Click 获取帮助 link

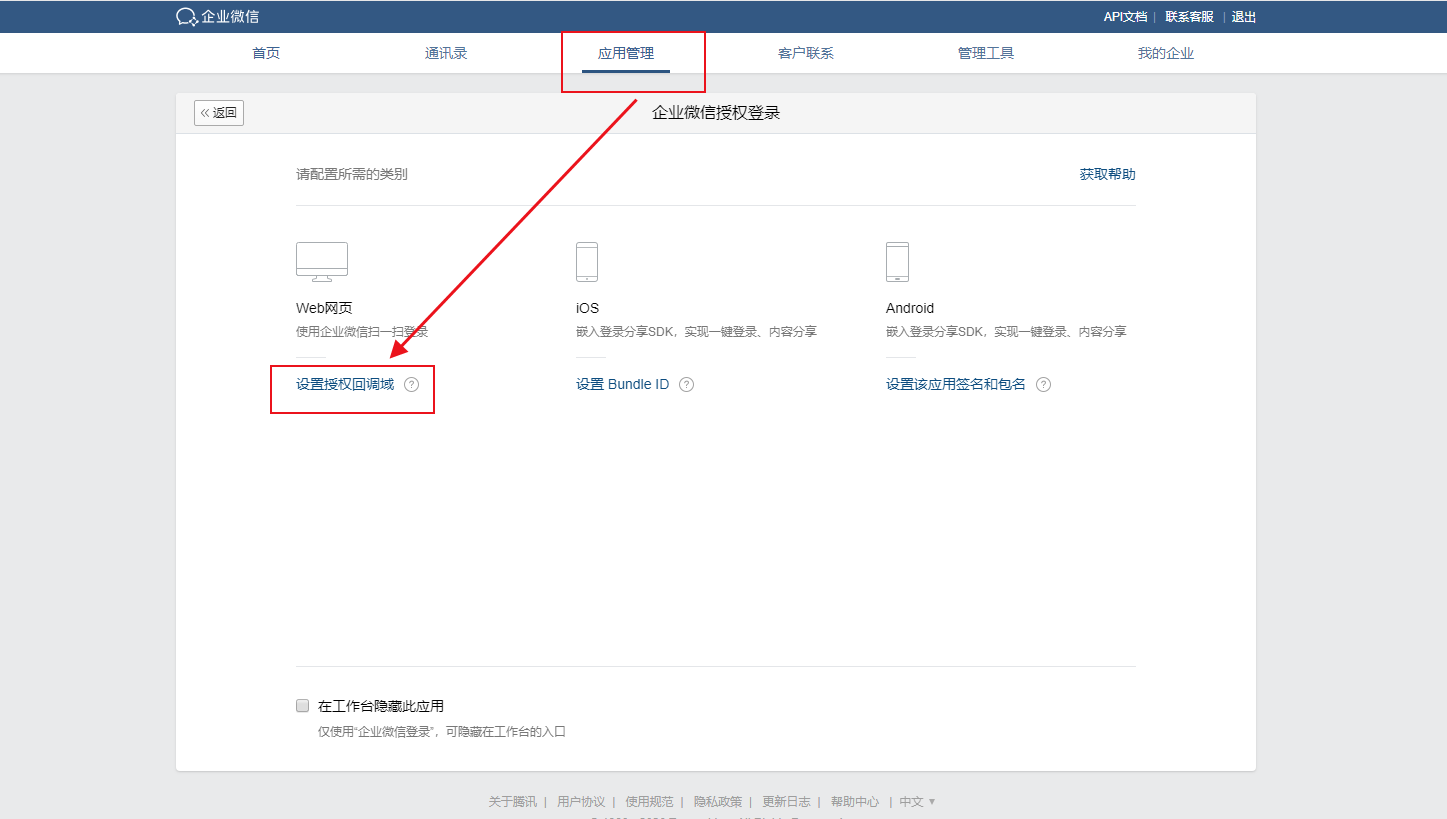tap(1108, 175)
